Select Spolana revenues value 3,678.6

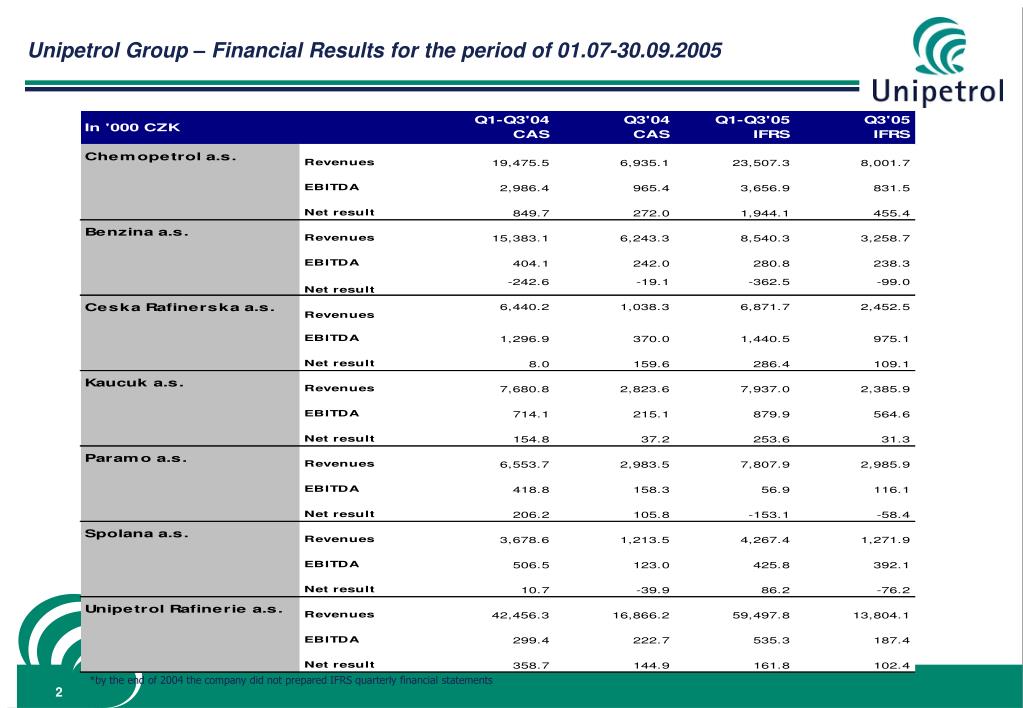click(525, 540)
